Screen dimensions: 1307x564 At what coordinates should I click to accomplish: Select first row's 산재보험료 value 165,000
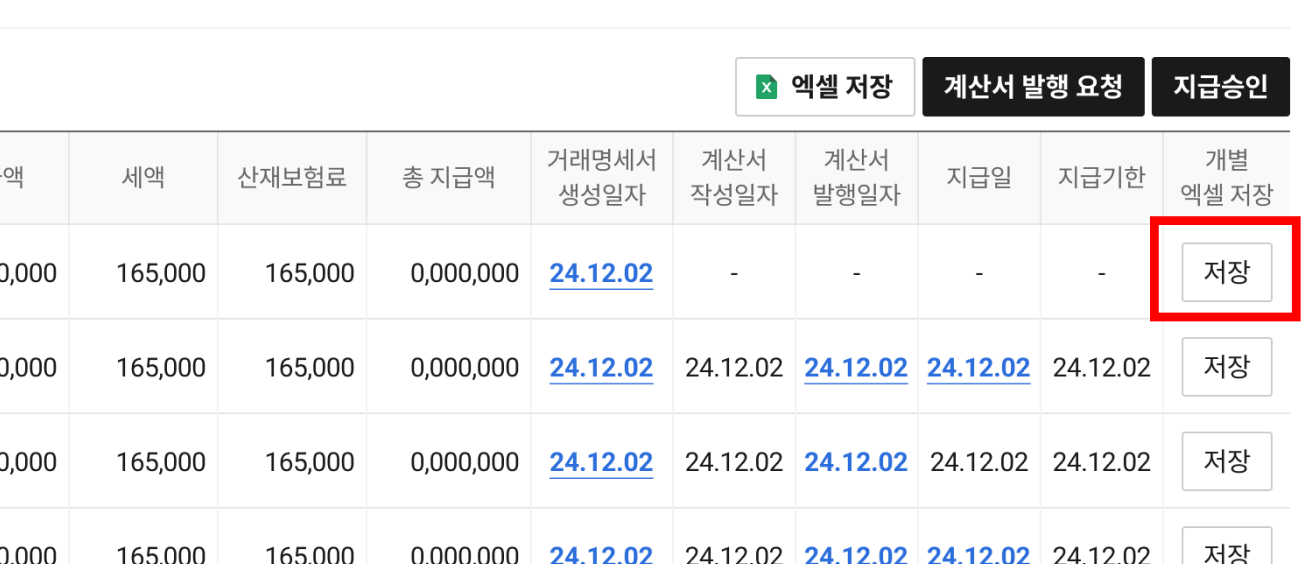310,273
